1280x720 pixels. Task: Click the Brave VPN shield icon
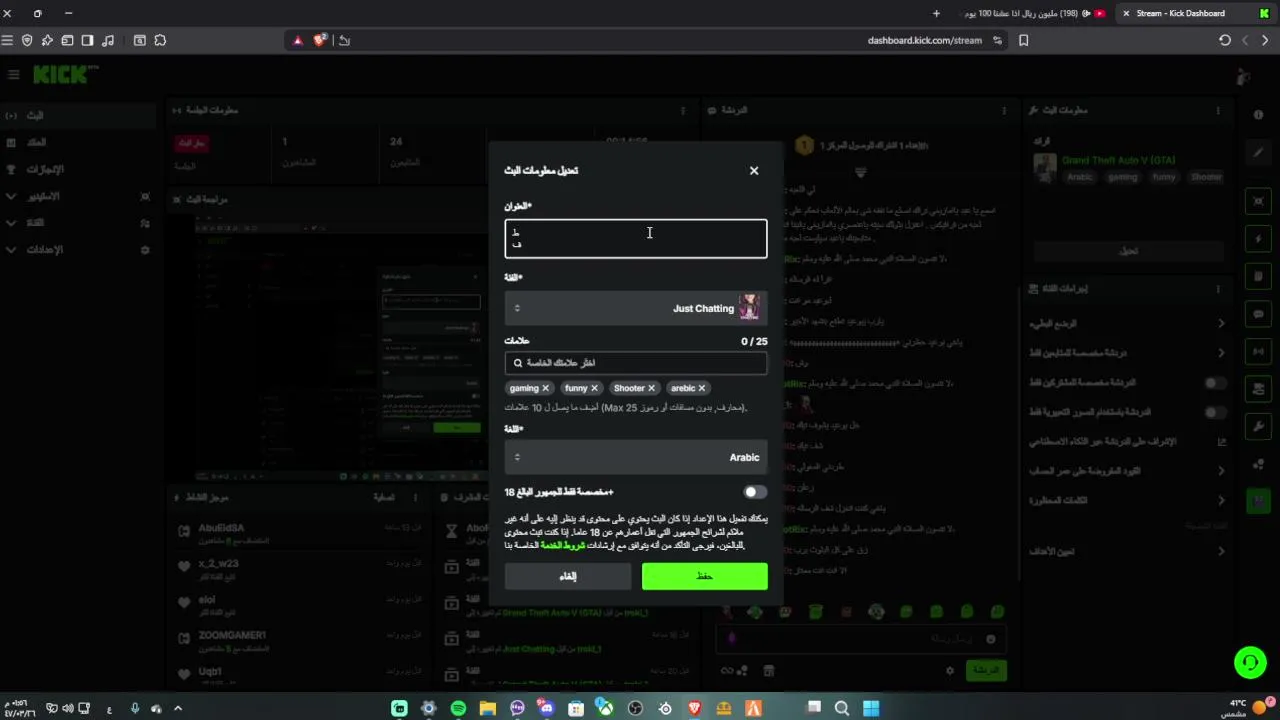click(27, 40)
